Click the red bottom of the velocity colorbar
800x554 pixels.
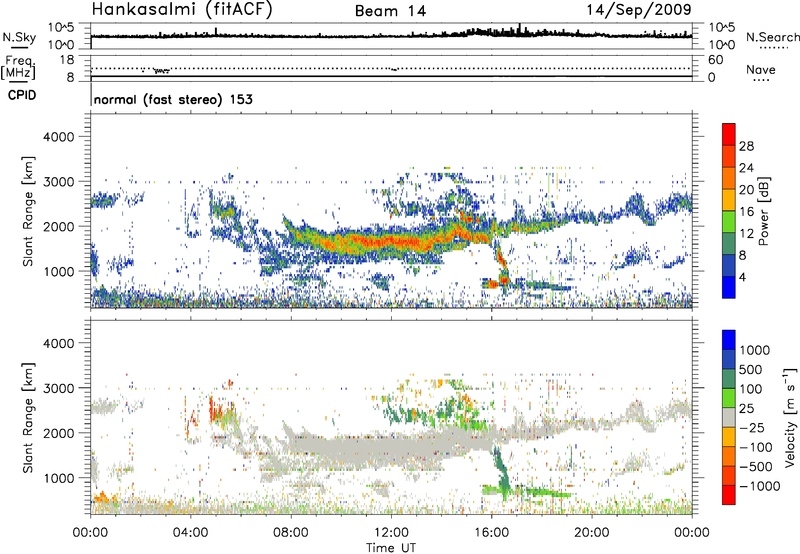(729, 495)
